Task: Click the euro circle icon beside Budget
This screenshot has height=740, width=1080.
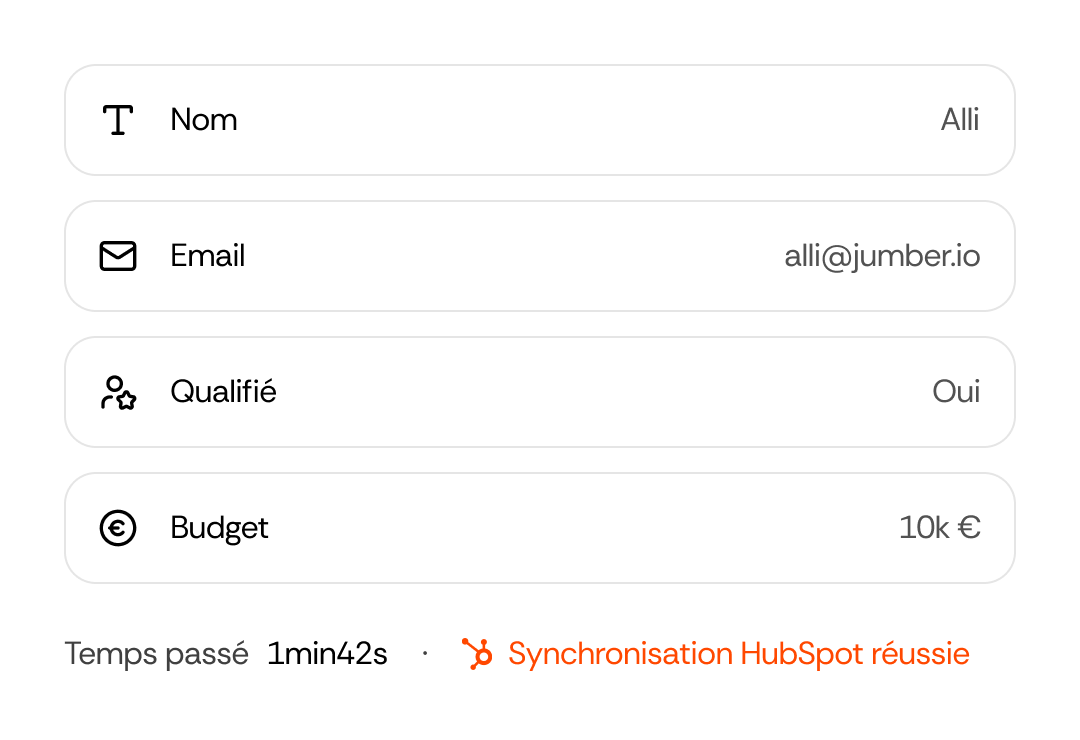Action: (x=118, y=528)
